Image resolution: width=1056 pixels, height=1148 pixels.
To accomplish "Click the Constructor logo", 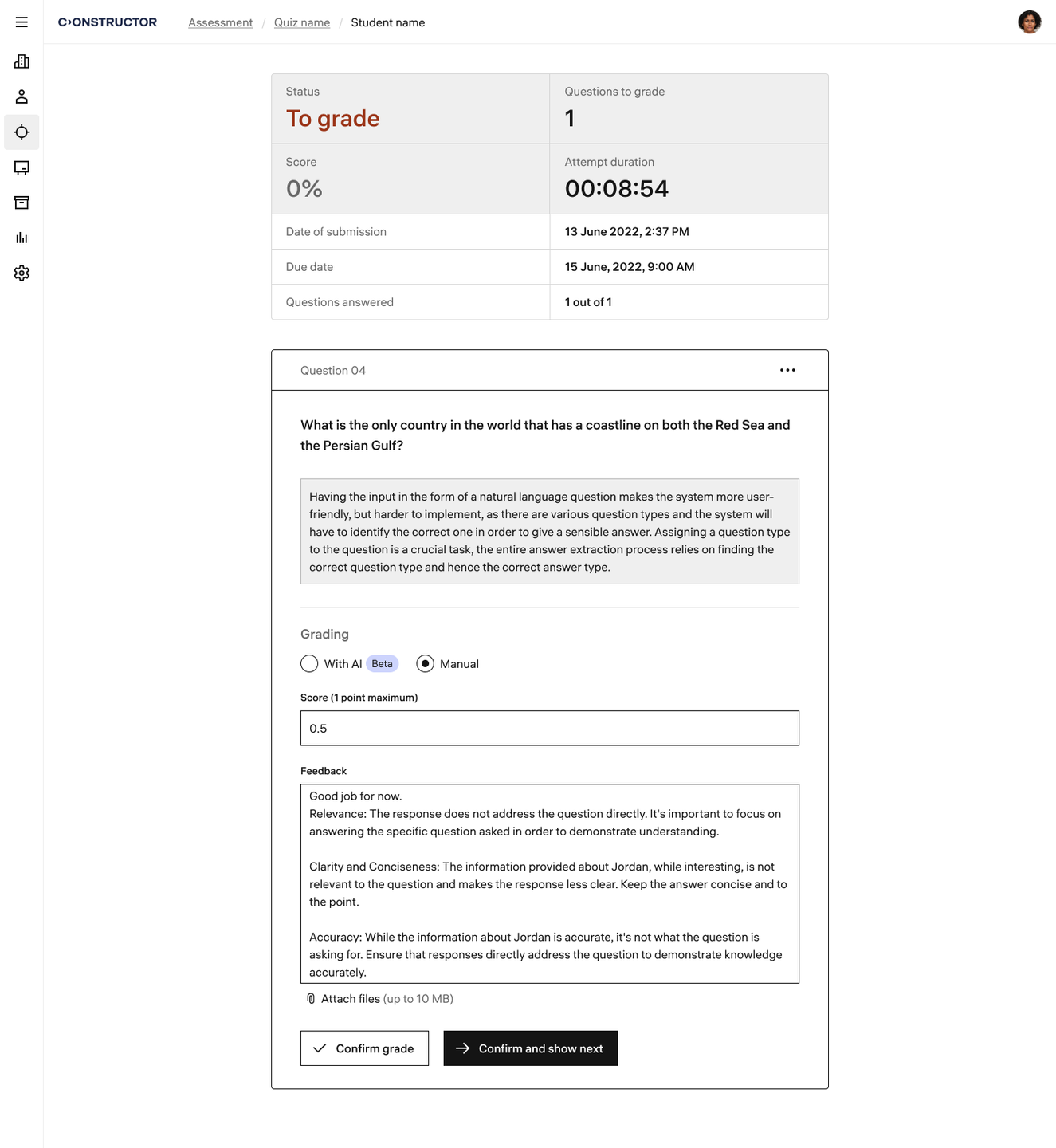I will point(108,22).
